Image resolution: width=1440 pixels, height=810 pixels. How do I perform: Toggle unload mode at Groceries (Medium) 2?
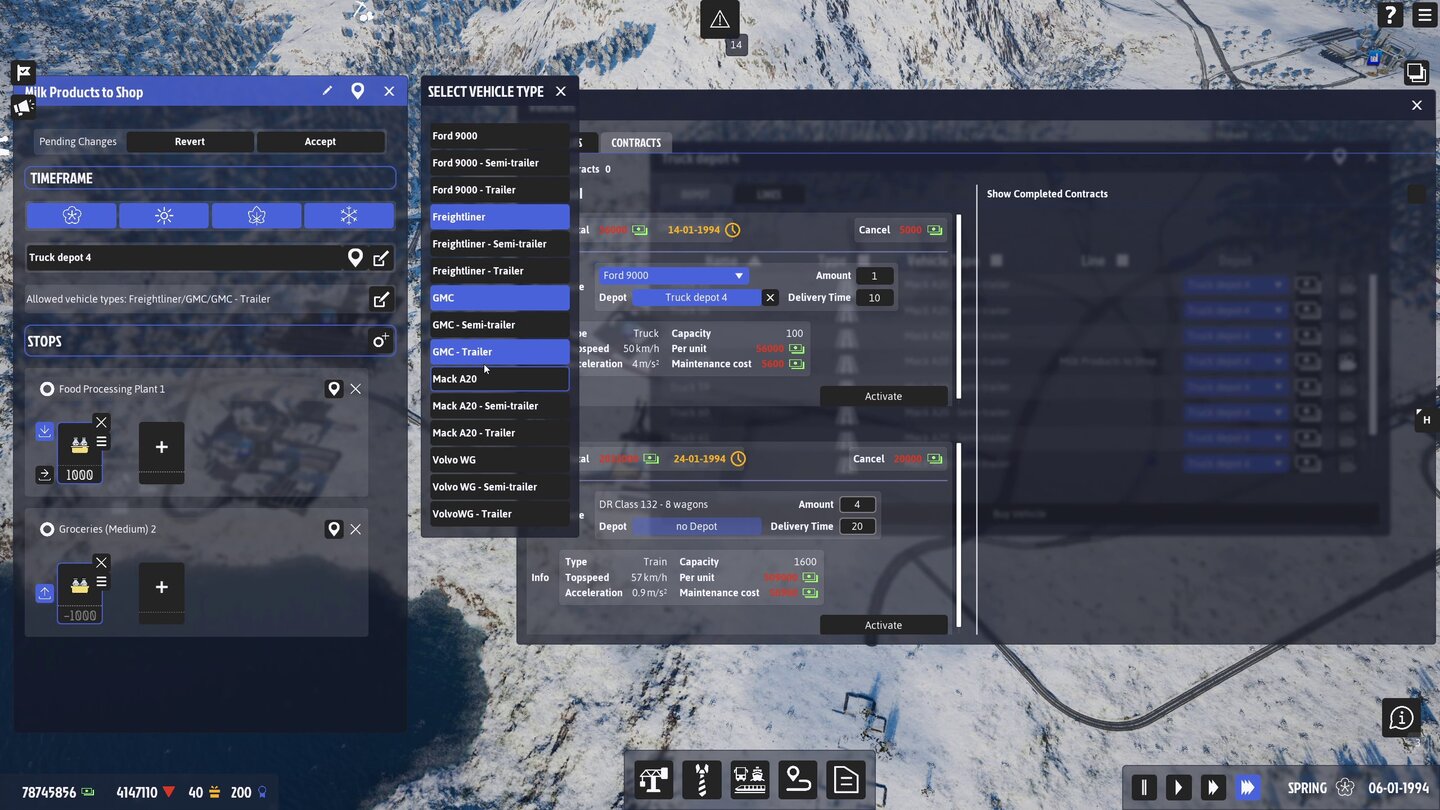tap(44, 593)
